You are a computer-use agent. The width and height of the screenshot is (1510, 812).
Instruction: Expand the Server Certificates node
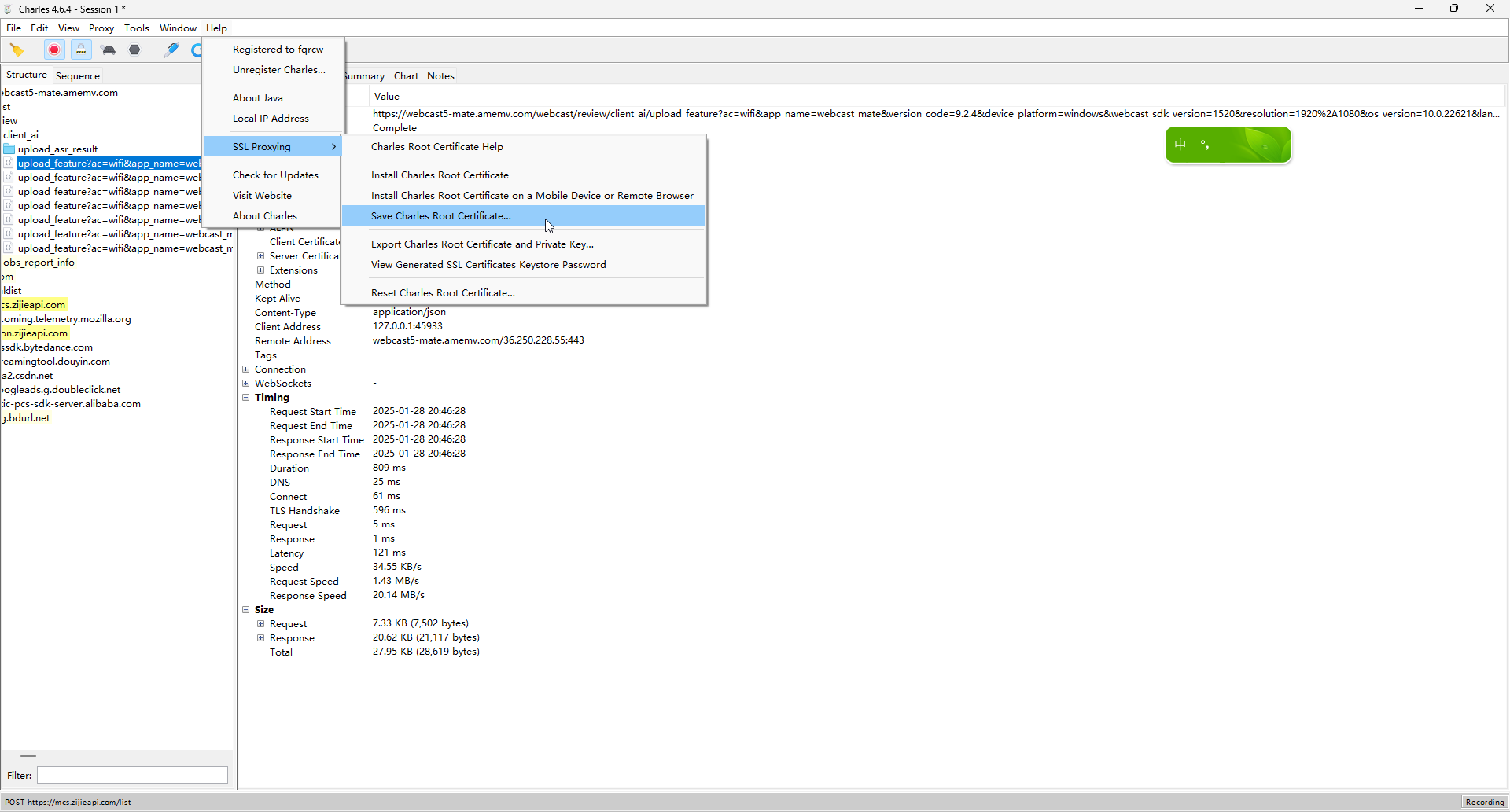261,256
